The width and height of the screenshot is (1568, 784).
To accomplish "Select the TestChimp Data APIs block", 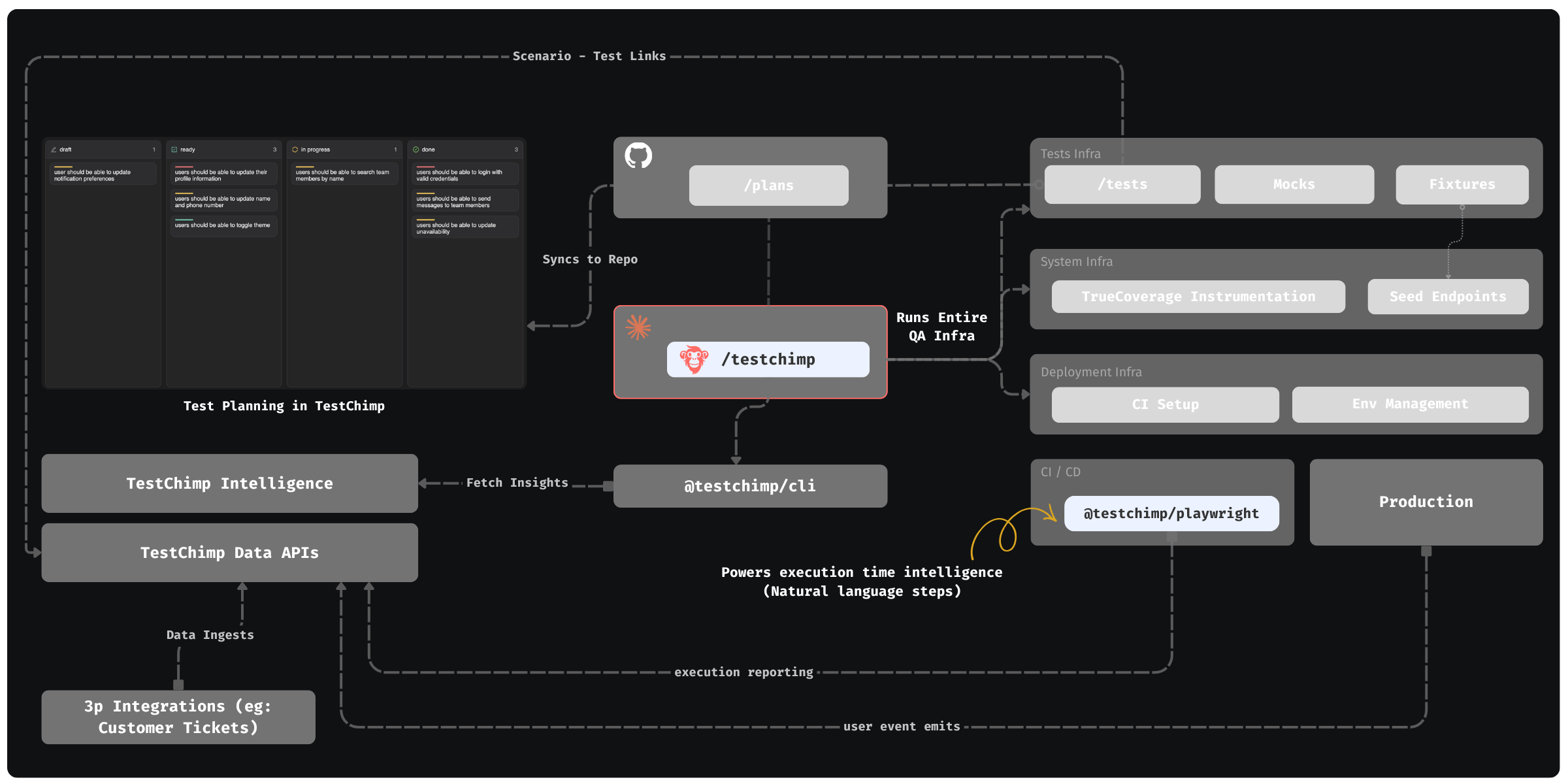I will [x=229, y=552].
